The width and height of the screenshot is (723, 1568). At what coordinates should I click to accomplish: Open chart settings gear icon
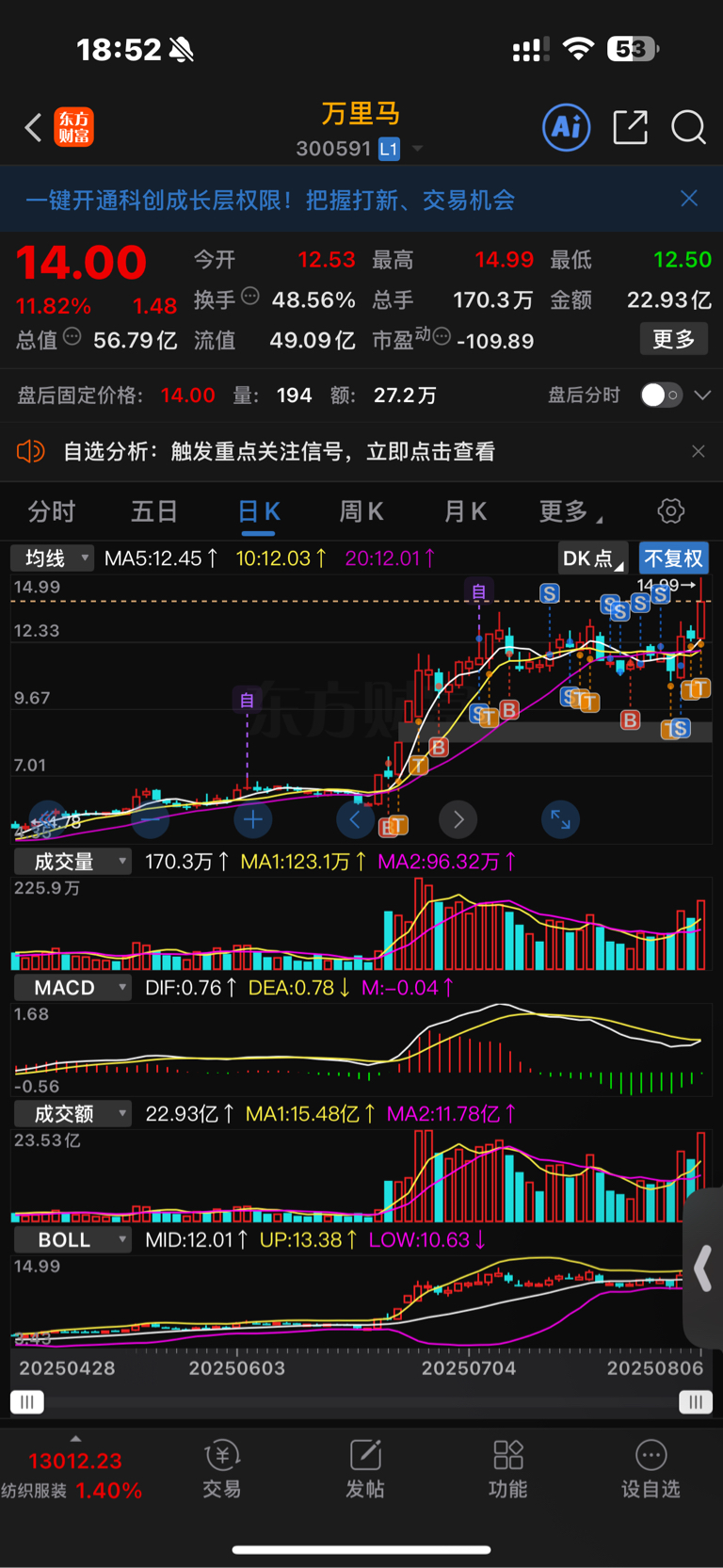pyautogui.click(x=670, y=511)
